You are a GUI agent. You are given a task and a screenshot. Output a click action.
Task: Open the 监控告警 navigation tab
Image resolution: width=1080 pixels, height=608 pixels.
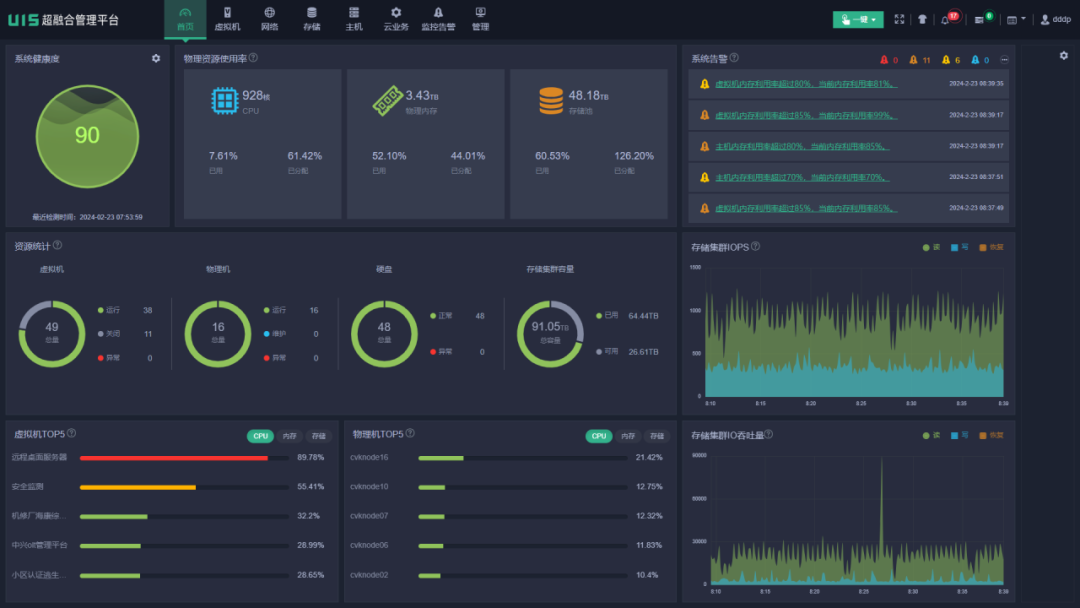point(438,19)
